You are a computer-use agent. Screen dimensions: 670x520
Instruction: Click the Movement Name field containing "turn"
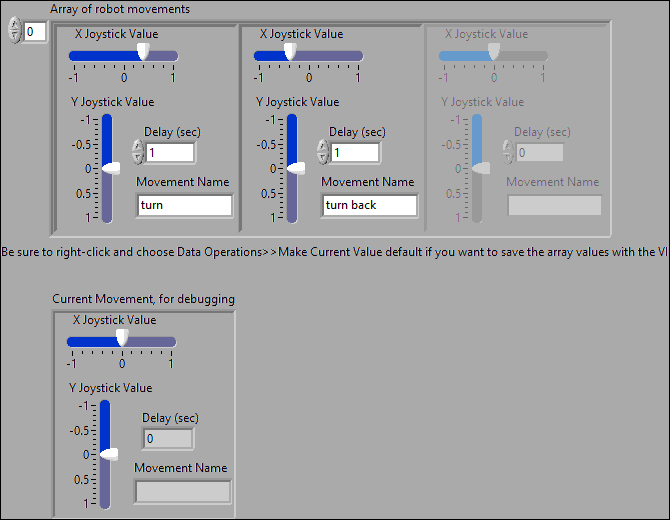point(184,205)
